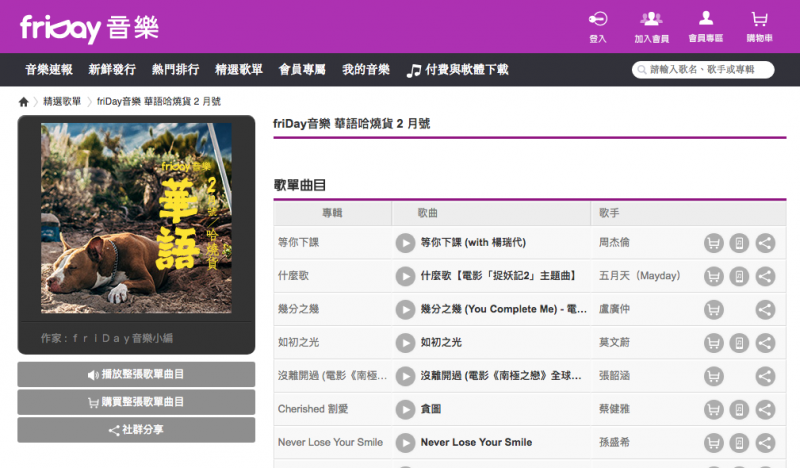800x468 pixels.
Task: Share the 貪圖 track
Action: pos(765,409)
